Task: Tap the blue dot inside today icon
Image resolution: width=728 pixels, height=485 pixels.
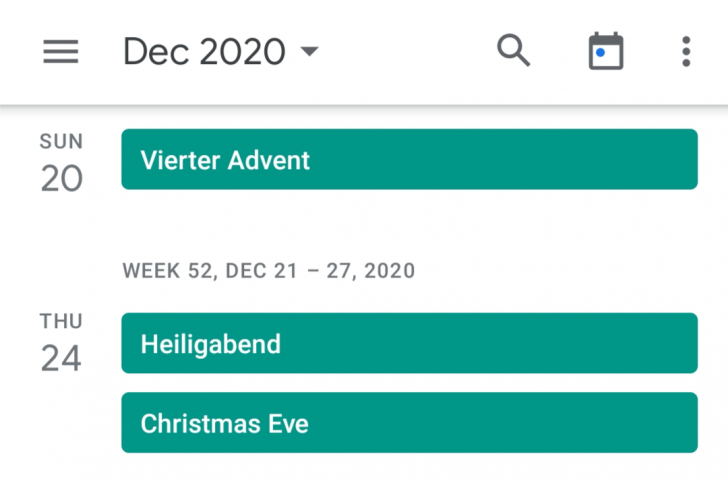Action: pos(600,52)
